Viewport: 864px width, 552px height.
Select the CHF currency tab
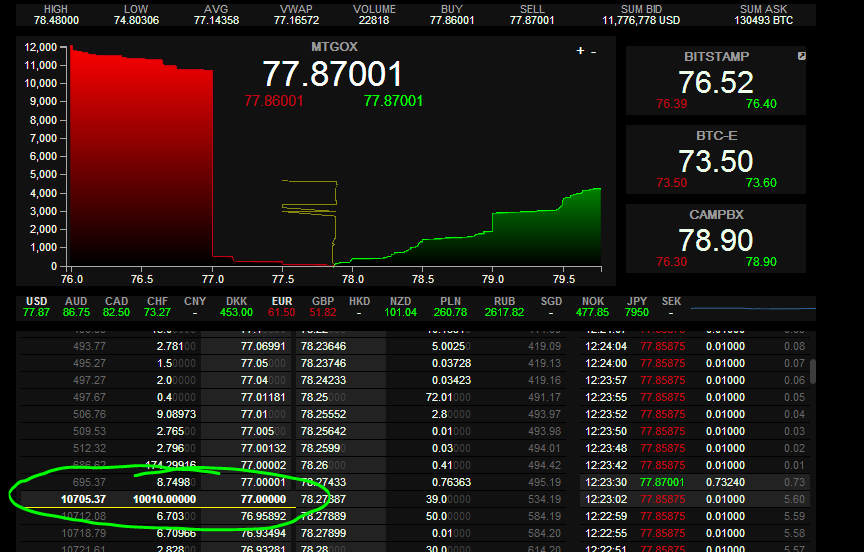point(157,307)
